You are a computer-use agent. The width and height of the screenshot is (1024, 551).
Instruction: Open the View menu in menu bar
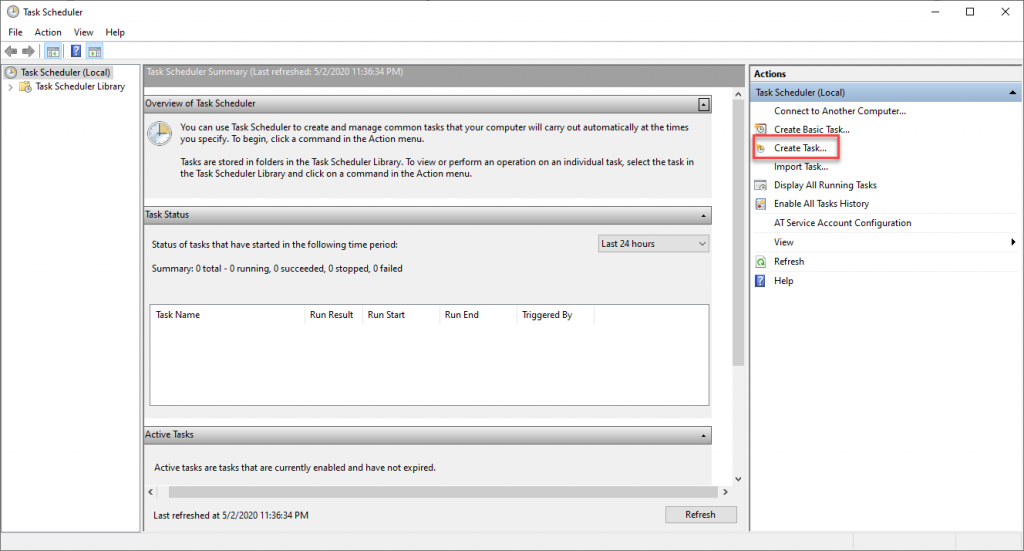pyautogui.click(x=83, y=32)
